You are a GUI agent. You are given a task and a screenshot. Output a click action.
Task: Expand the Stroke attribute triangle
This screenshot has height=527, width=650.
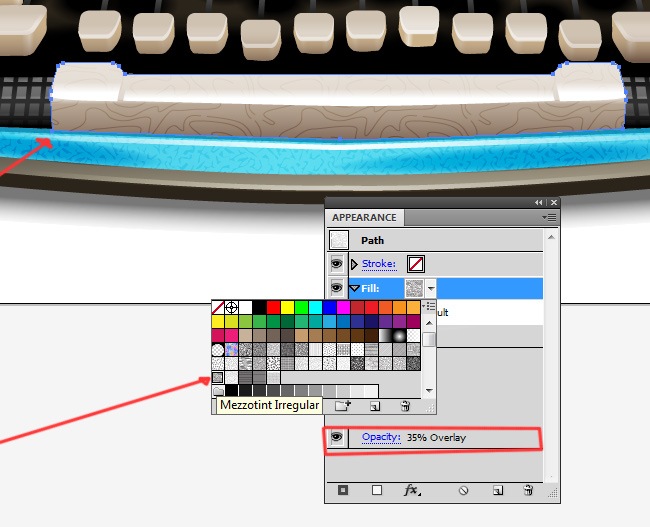354,264
